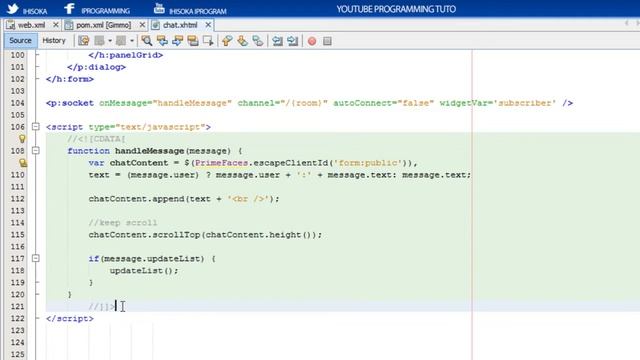640x360 pixels.
Task: Close the chat.xhtml tab
Action: click(208, 25)
